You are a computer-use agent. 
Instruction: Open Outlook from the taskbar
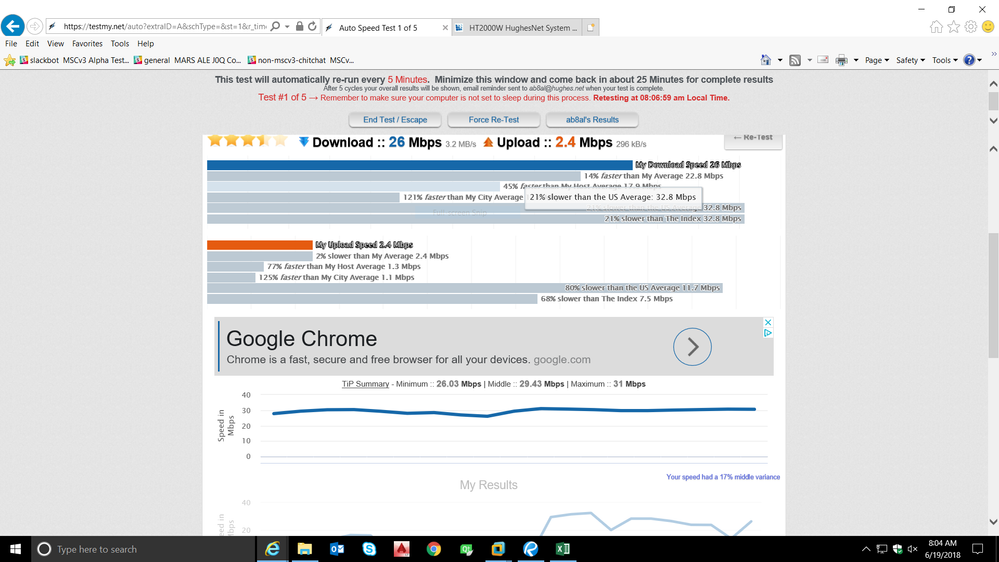[337, 549]
